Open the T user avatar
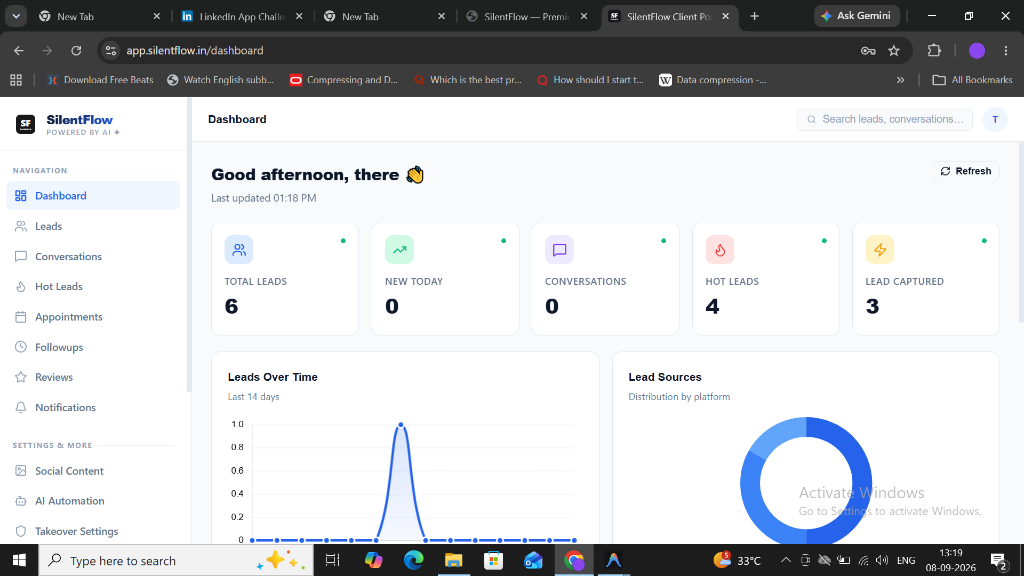 995,119
